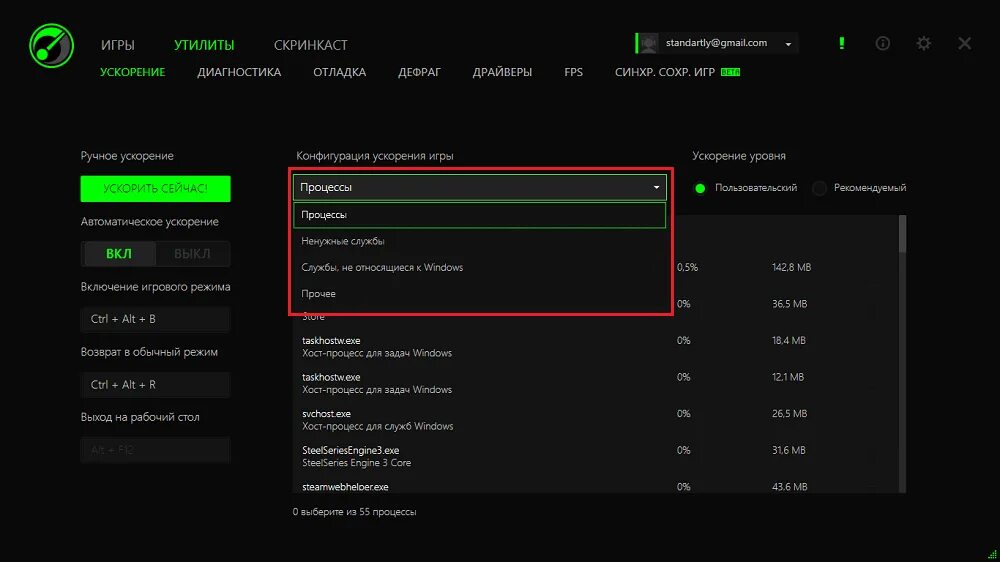The image size is (1000, 562).
Task: Click the 26,5 MB memory value
Action: [x=790, y=413]
